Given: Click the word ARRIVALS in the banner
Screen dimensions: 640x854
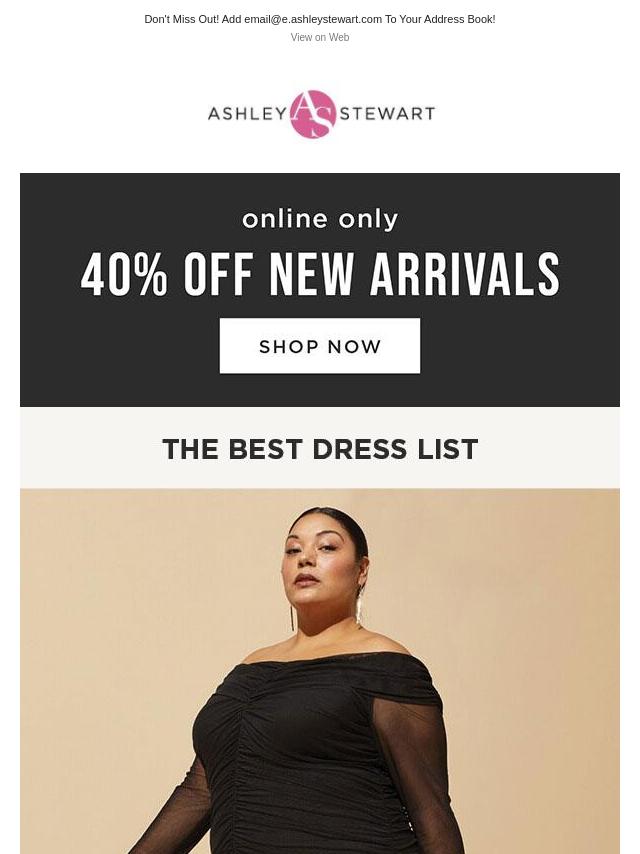Looking at the screenshot, I should pos(465,274).
